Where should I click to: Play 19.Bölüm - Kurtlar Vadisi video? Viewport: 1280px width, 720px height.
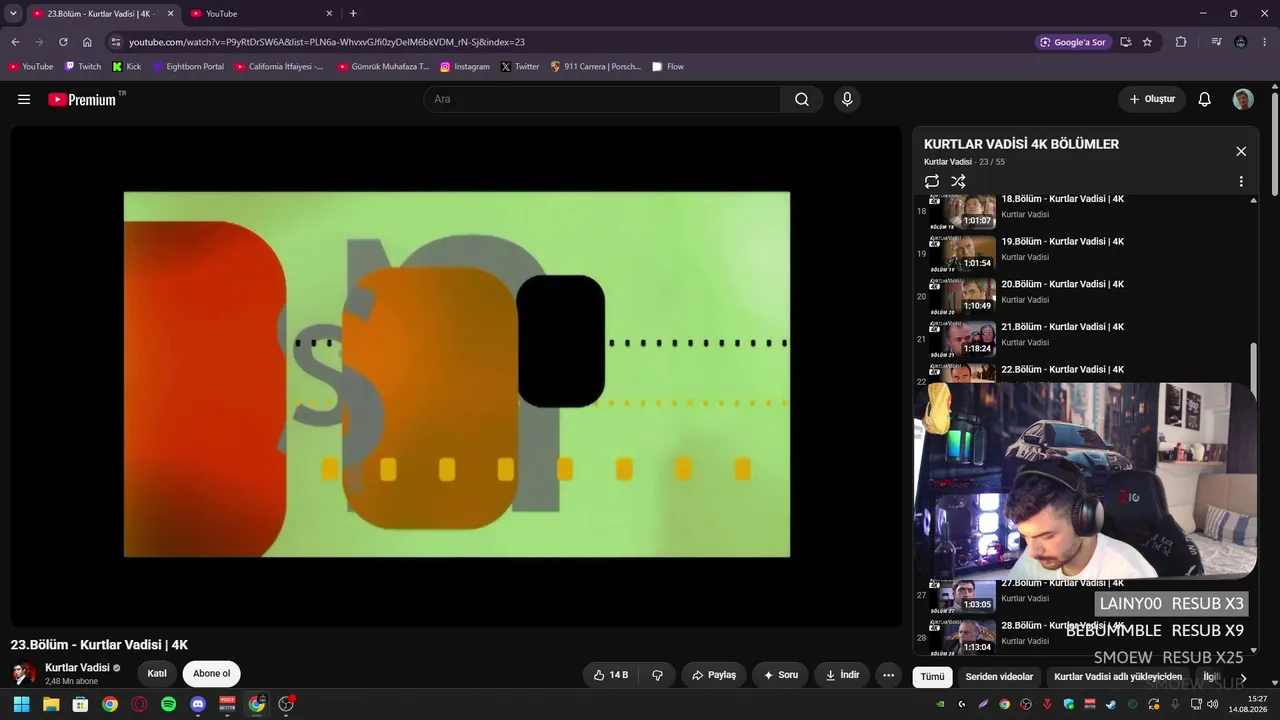[x=1062, y=241]
